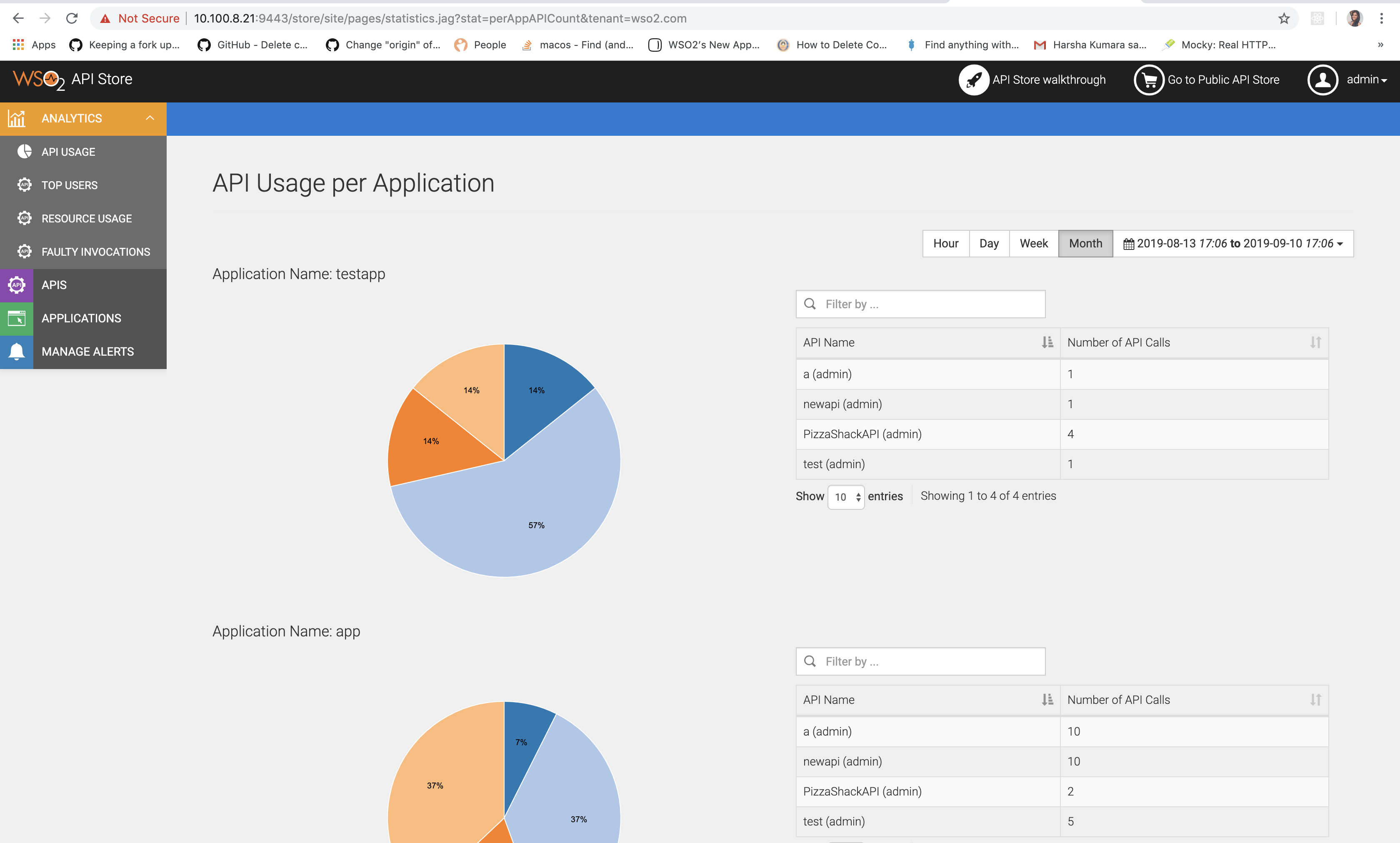This screenshot has width=1400, height=843.
Task: Click the admin user avatar icon
Action: (x=1323, y=80)
